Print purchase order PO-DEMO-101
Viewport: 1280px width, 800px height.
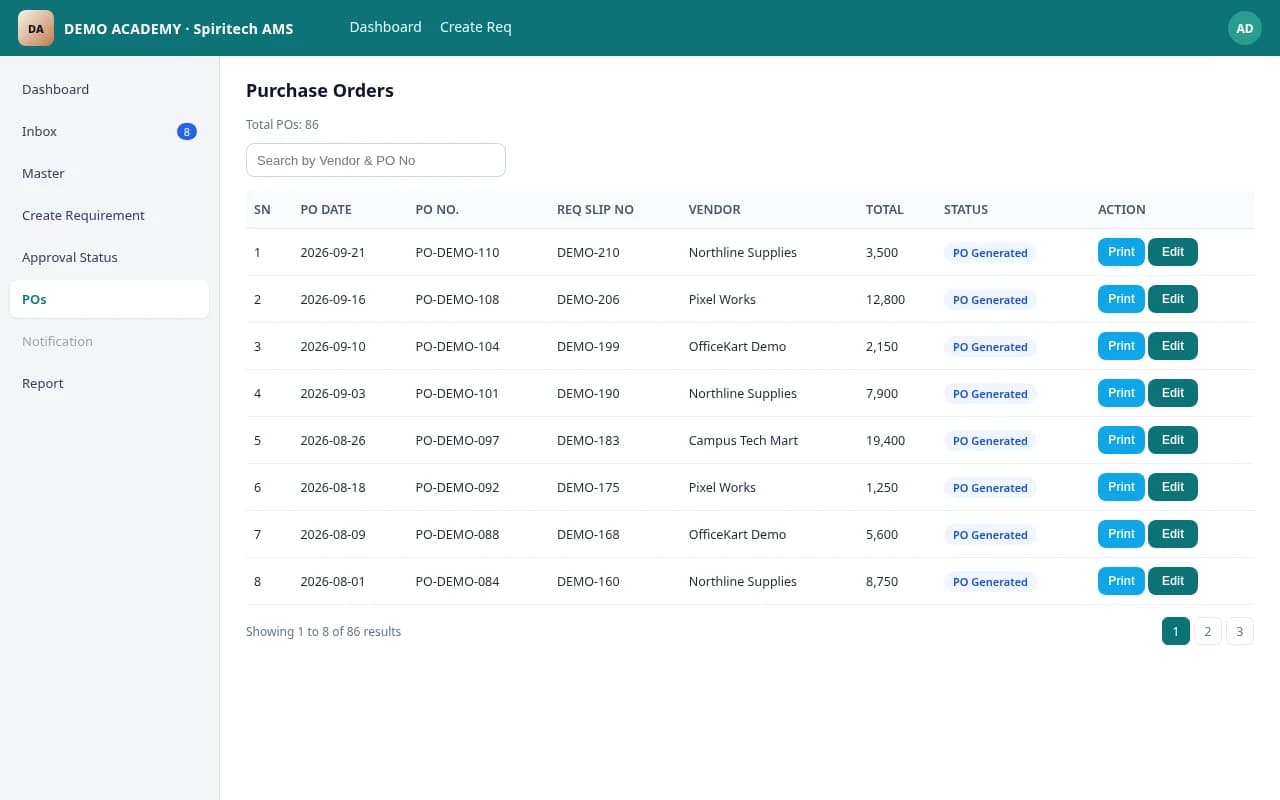(x=1121, y=393)
